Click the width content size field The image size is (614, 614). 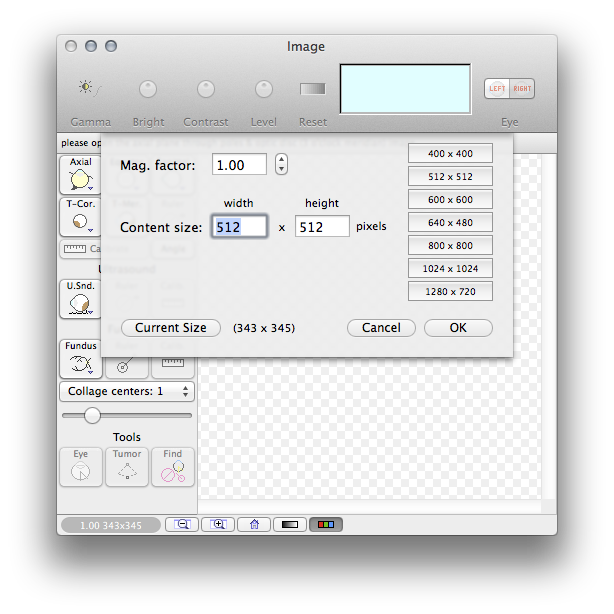coord(239,226)
